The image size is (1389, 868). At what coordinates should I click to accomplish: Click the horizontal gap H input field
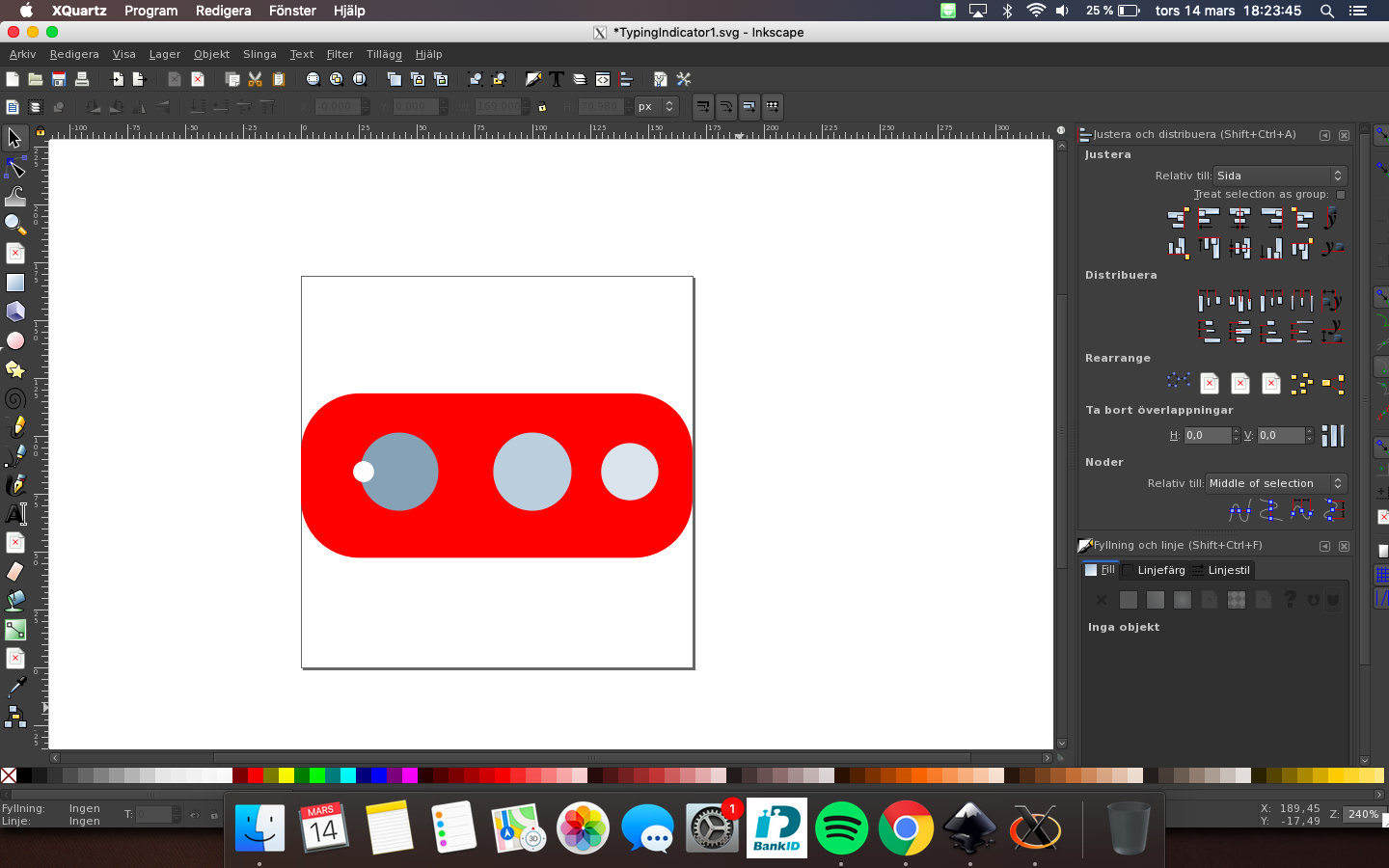click(1207, 436)
